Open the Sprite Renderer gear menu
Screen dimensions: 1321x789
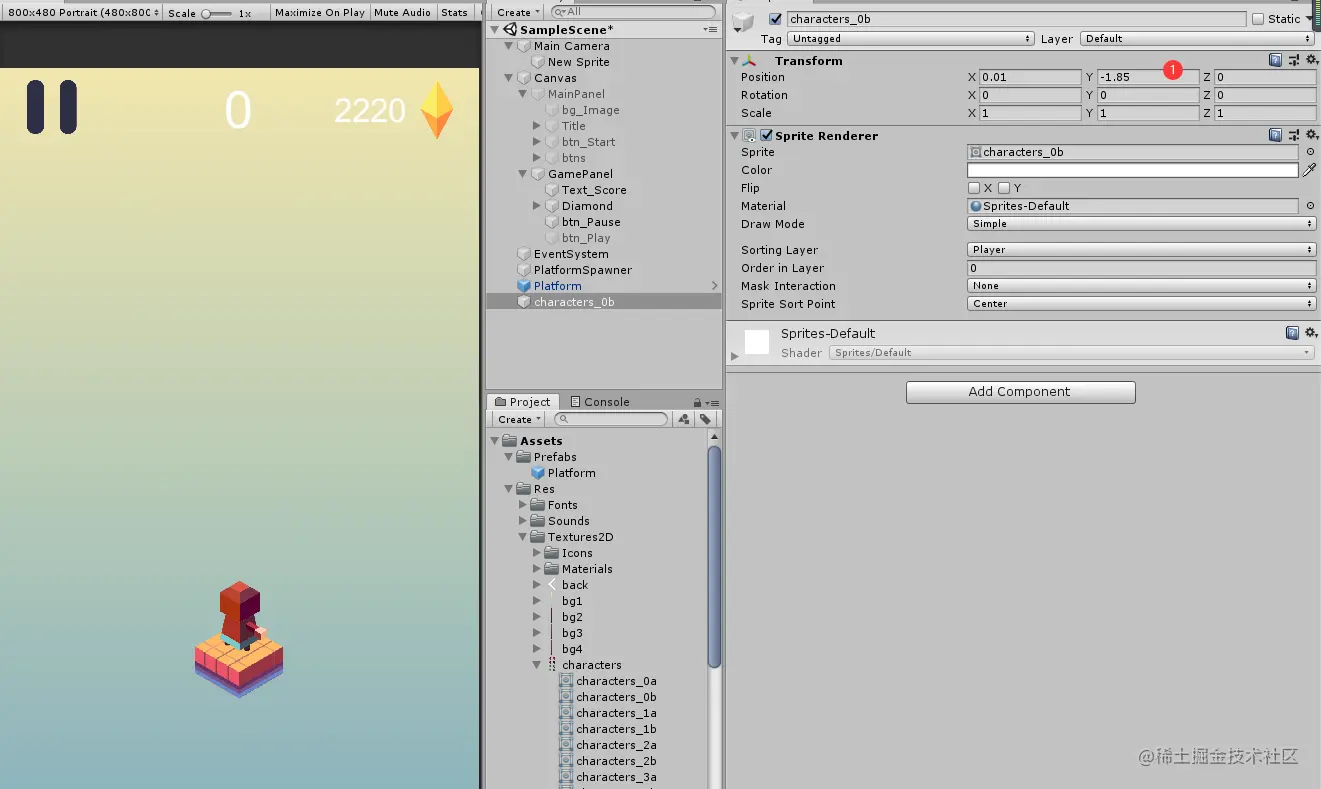pos(1311,135)
